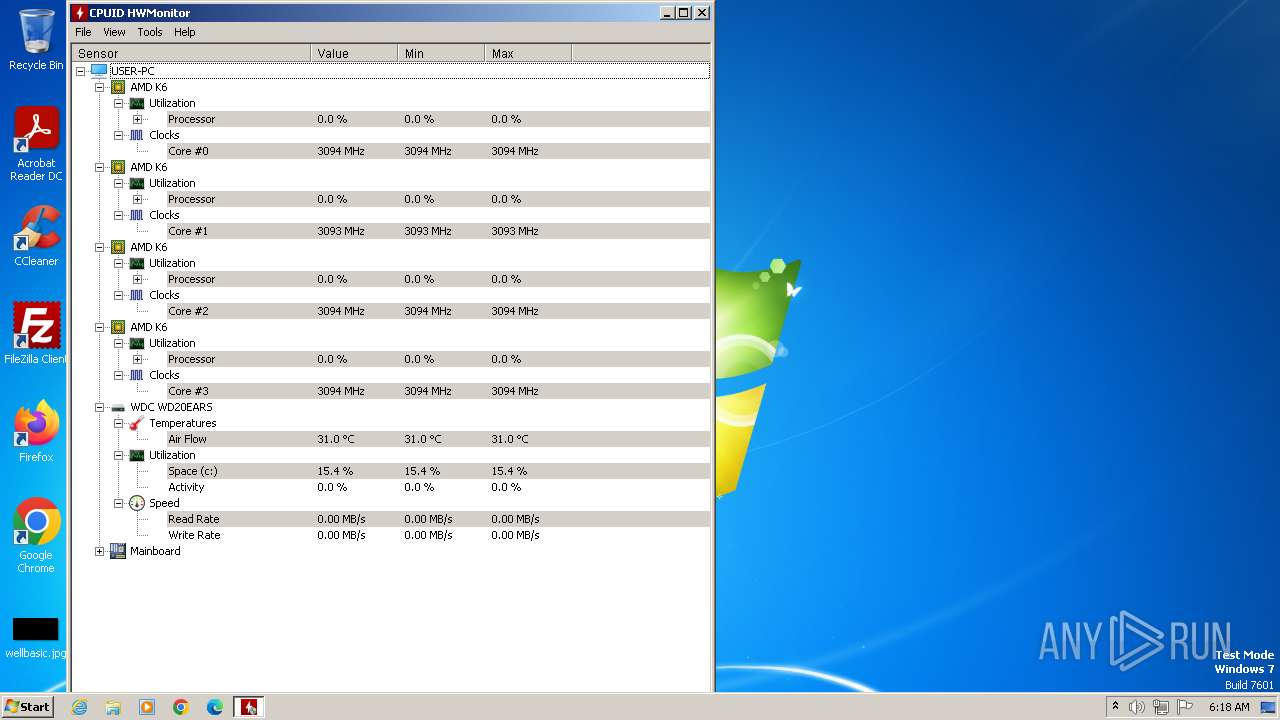The image size is (1280, 720).
Task: Select the Google Chrome desktop shortcut
Action: pyautogui.click(x=36, y=536)
